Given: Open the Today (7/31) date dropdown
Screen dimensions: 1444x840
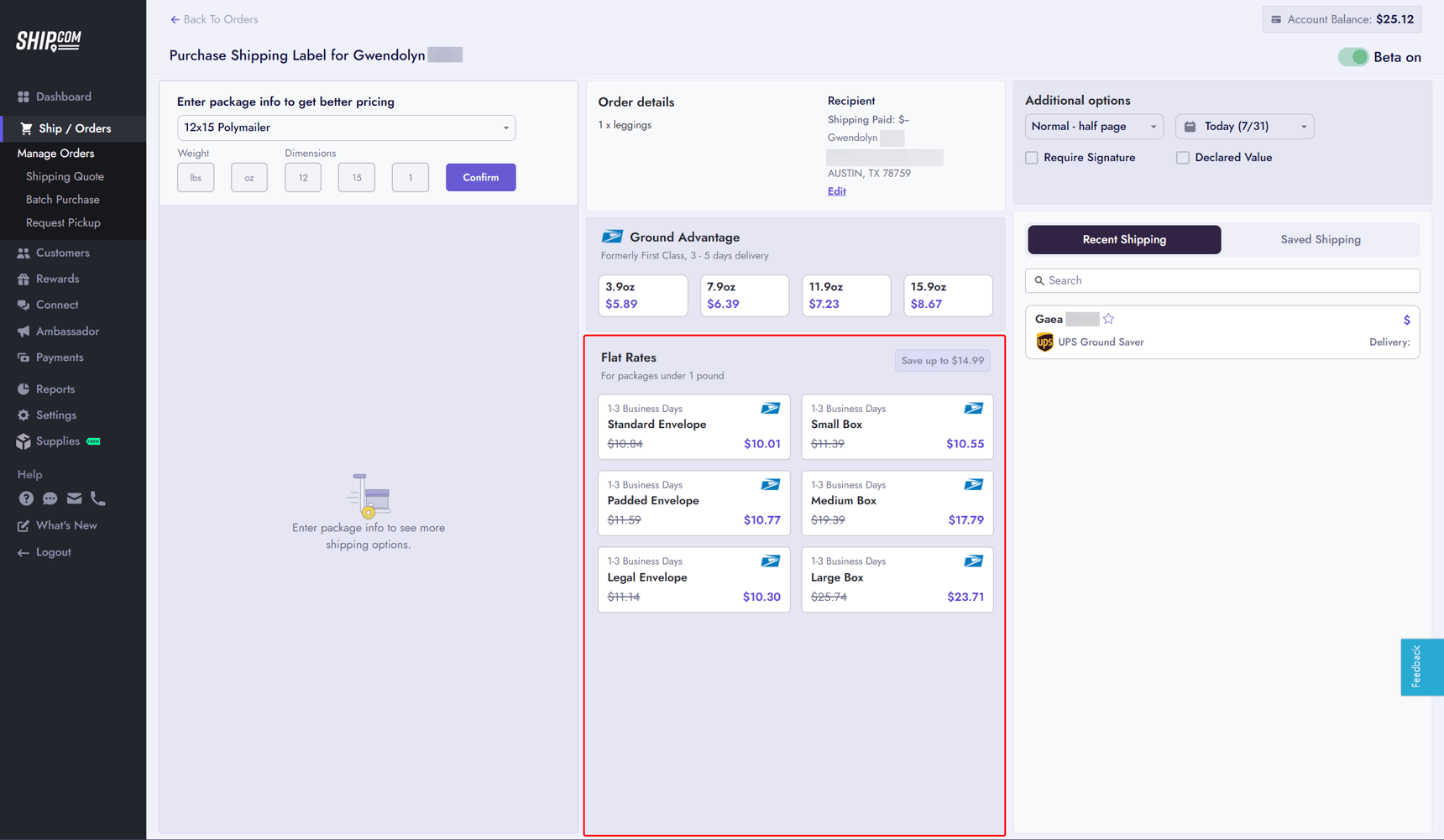Looking at the screenshot, I should pos(1244,127).
